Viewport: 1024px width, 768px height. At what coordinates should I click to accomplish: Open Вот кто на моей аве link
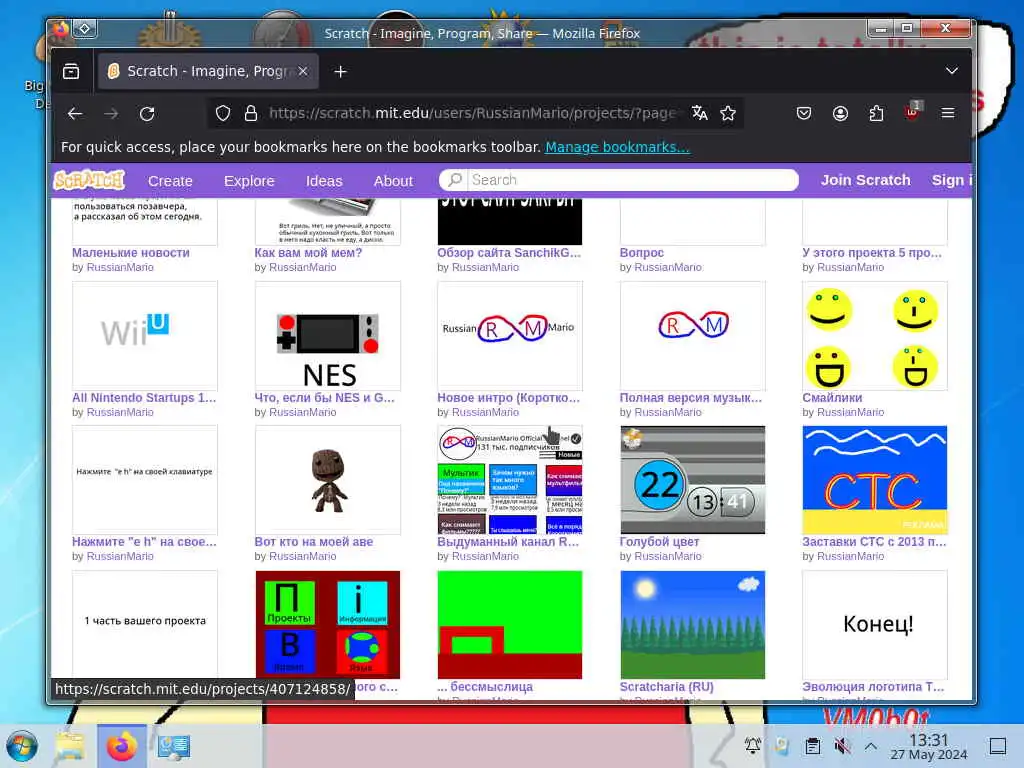coord(313,542)
